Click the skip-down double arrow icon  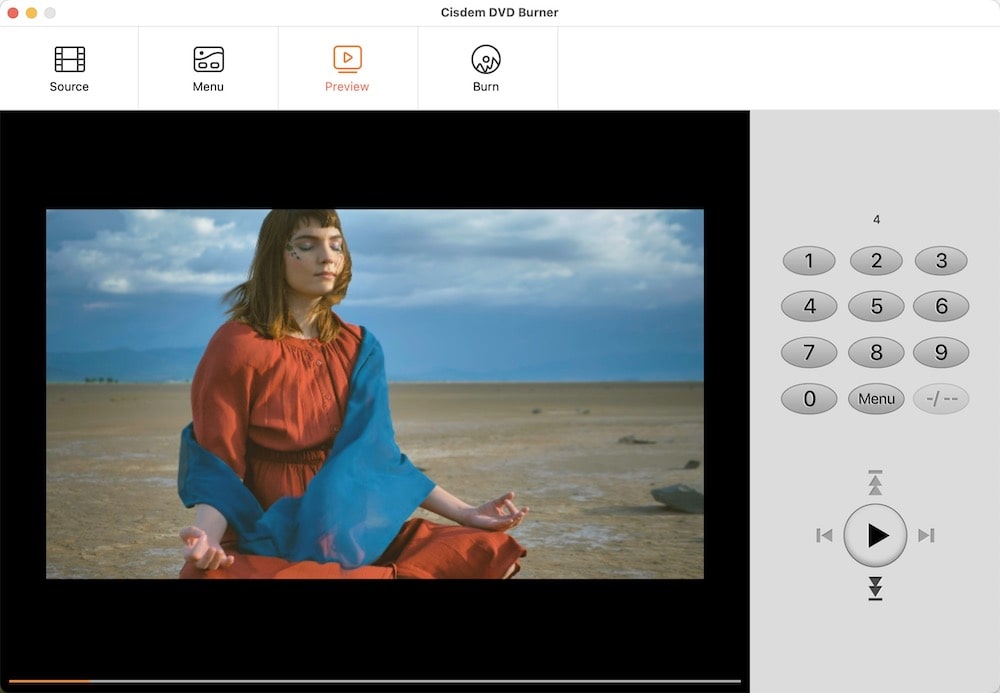click(875, 589)
